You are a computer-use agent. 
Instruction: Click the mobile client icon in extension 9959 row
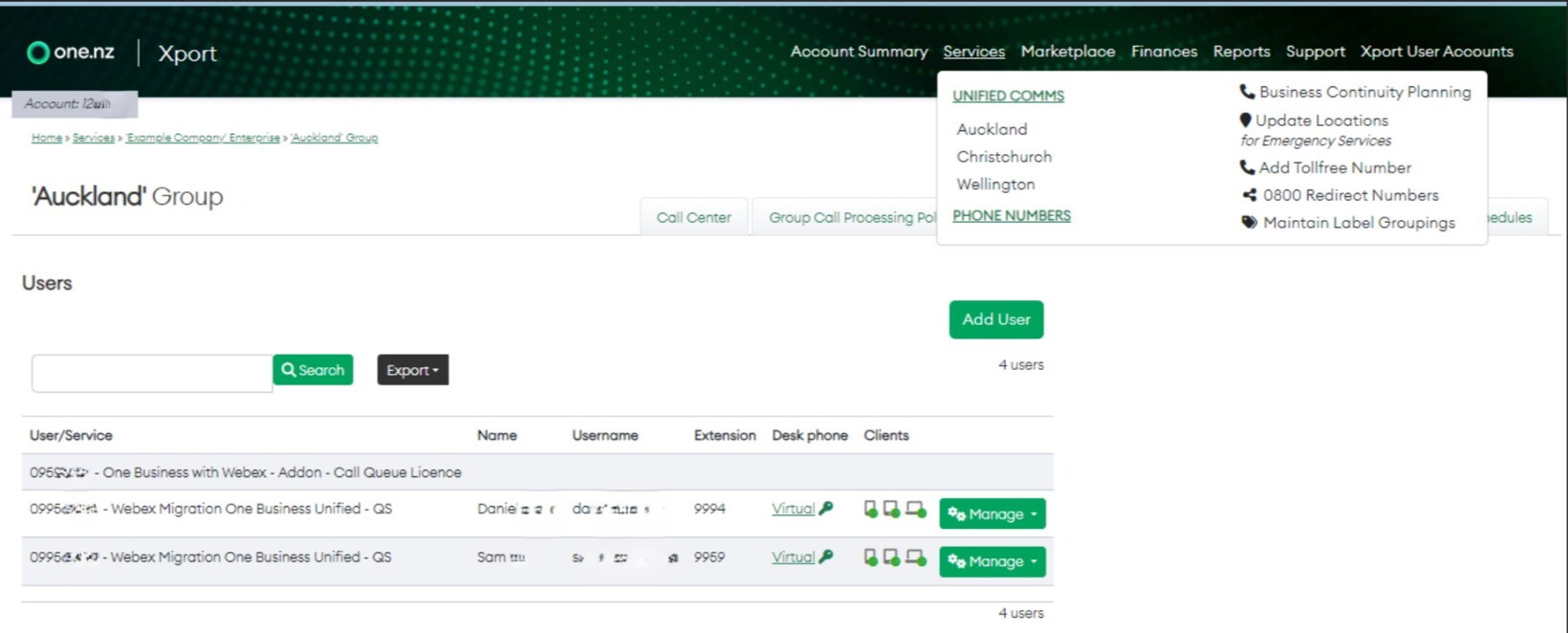[x=871, y=557]
